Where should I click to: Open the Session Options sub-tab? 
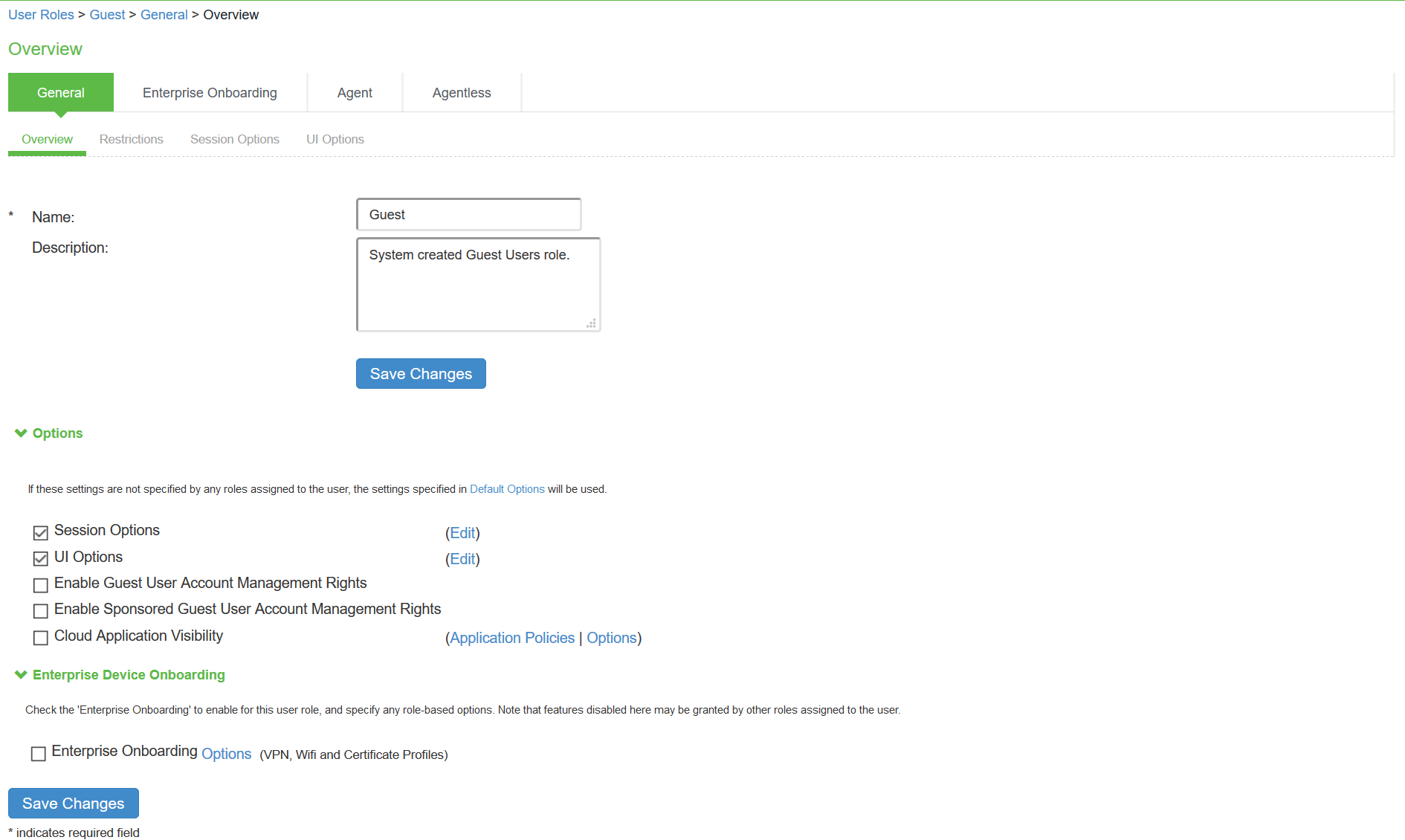click(x=235, y=139)
